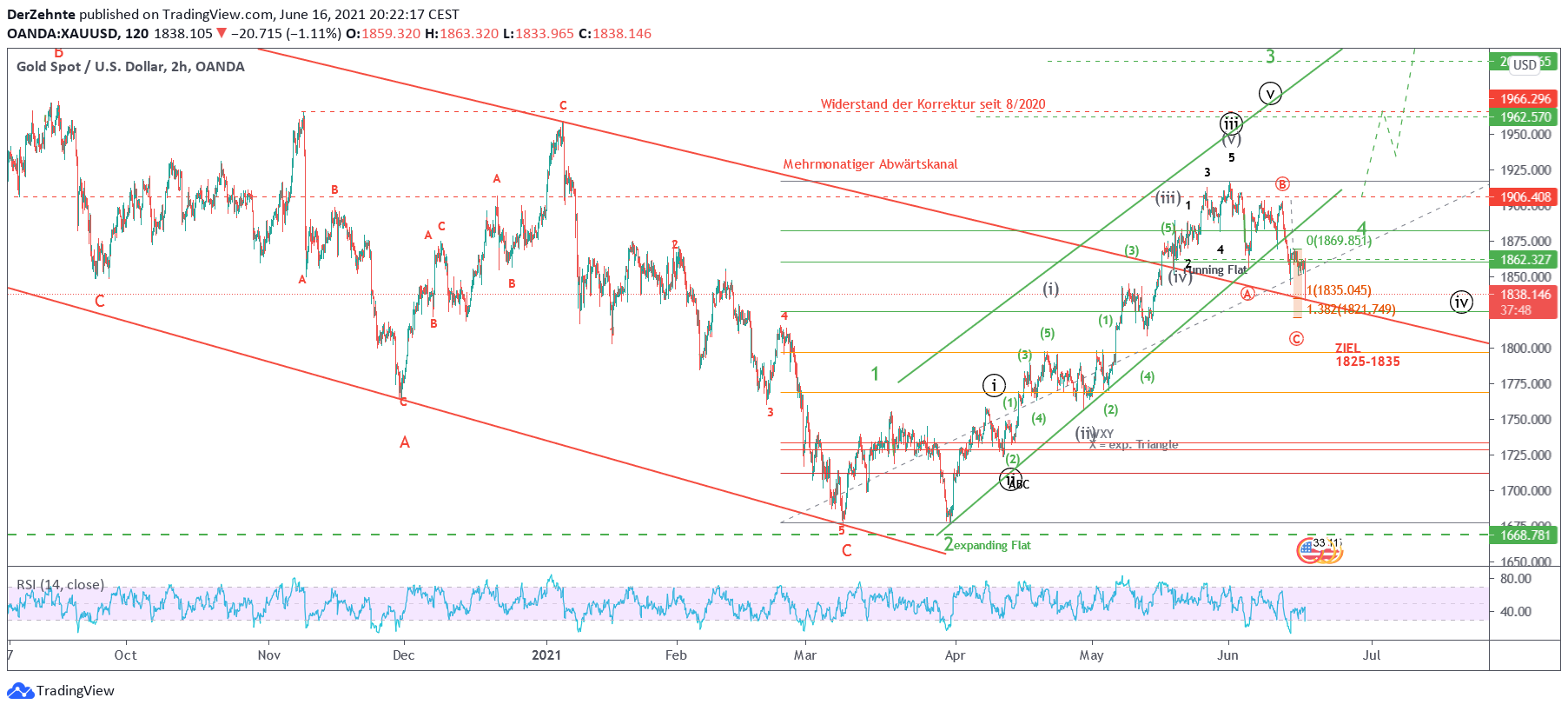Click the RSI 40.00 axis value
The height and width of the screenshot is (711, 1568).
1516,612
